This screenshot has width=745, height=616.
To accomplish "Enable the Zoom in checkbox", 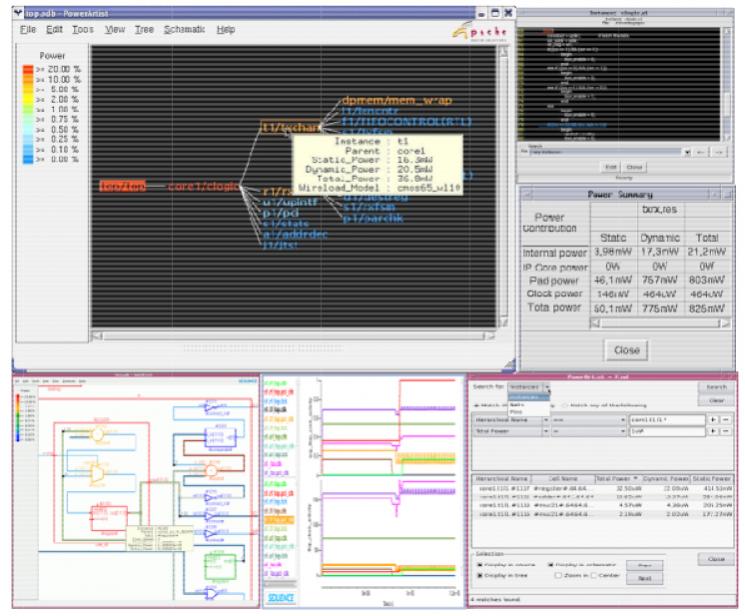I will (559, 576).
